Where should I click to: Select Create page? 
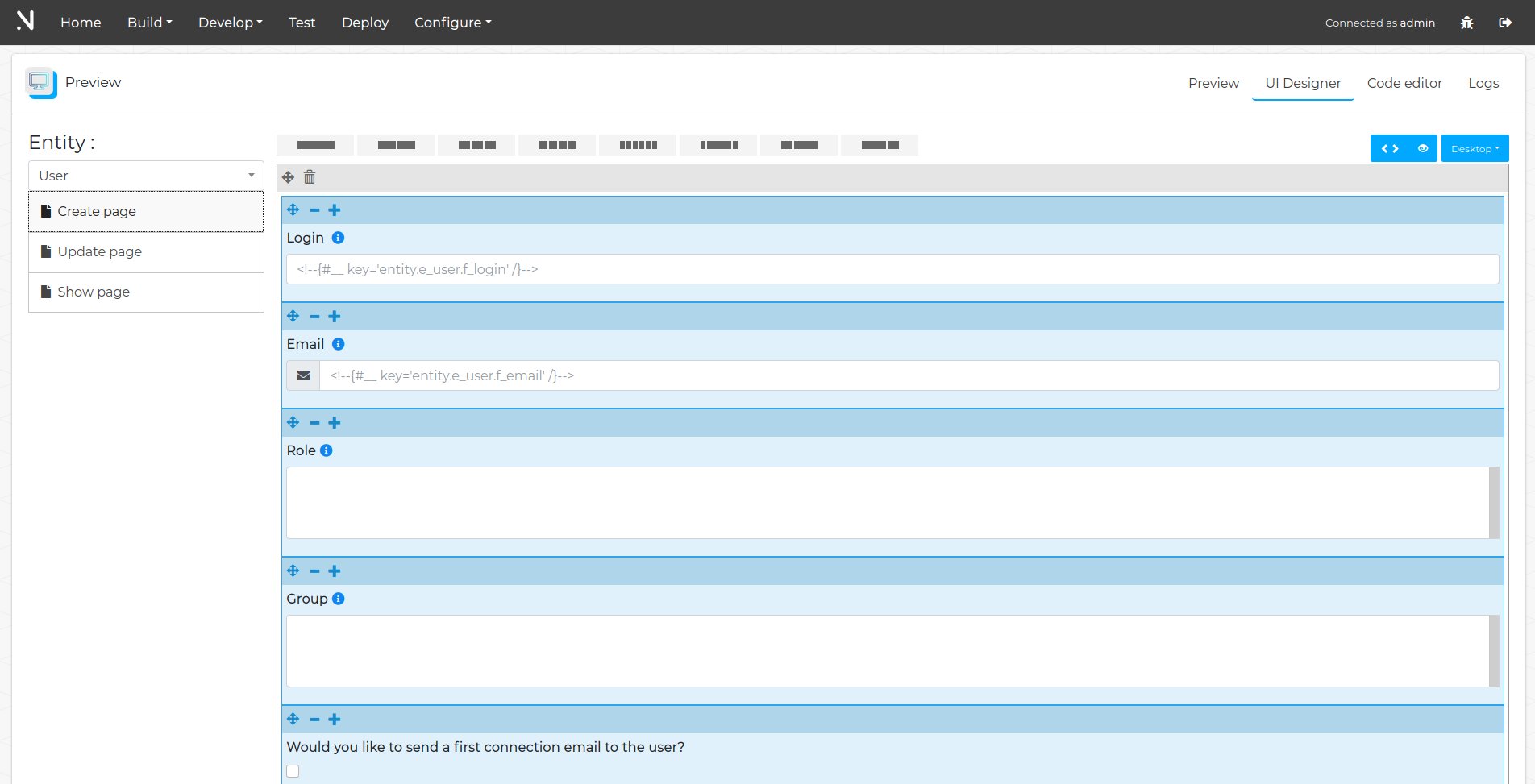146,211
